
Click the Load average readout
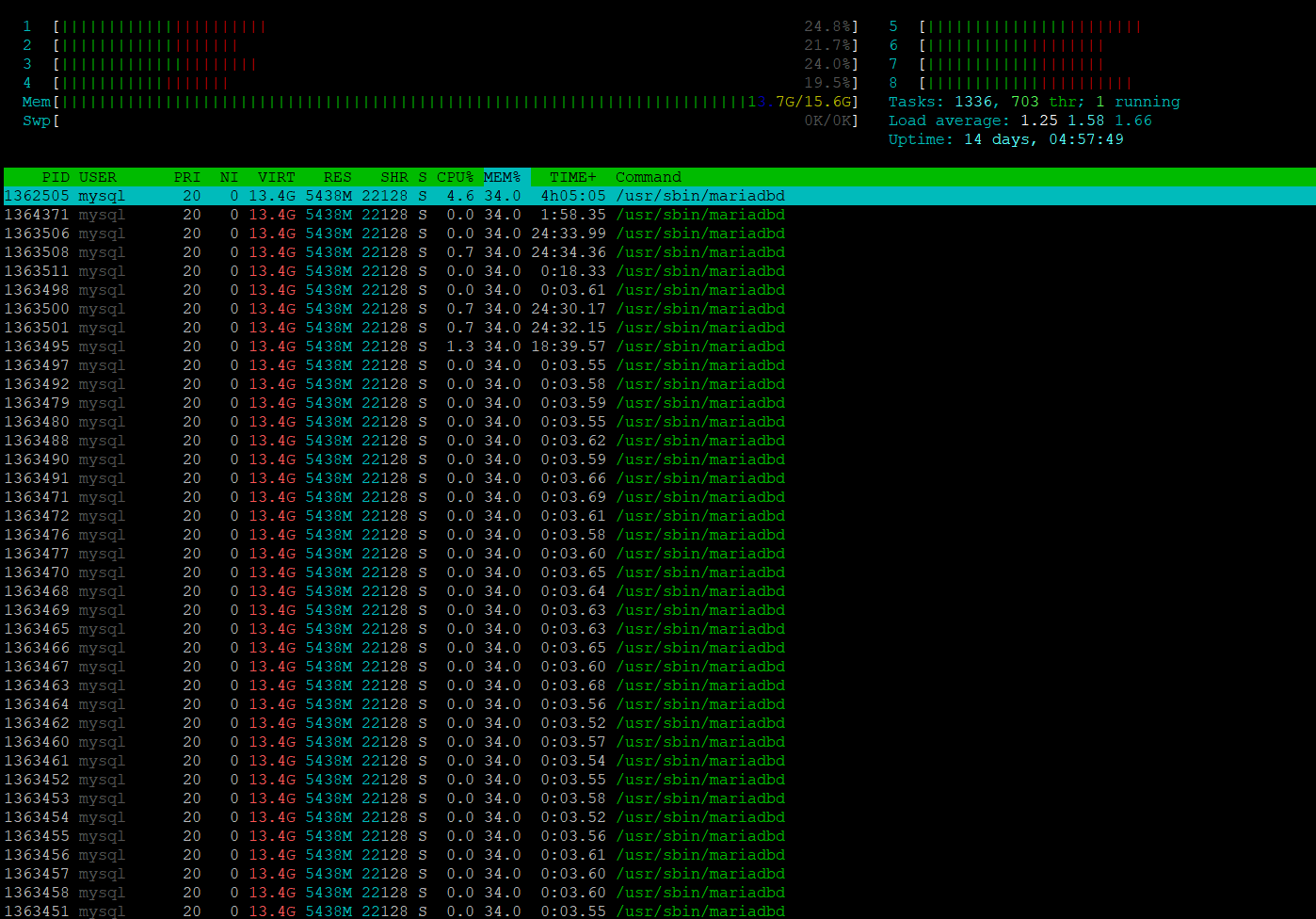pyautogui.click(x=1019, y=121)
